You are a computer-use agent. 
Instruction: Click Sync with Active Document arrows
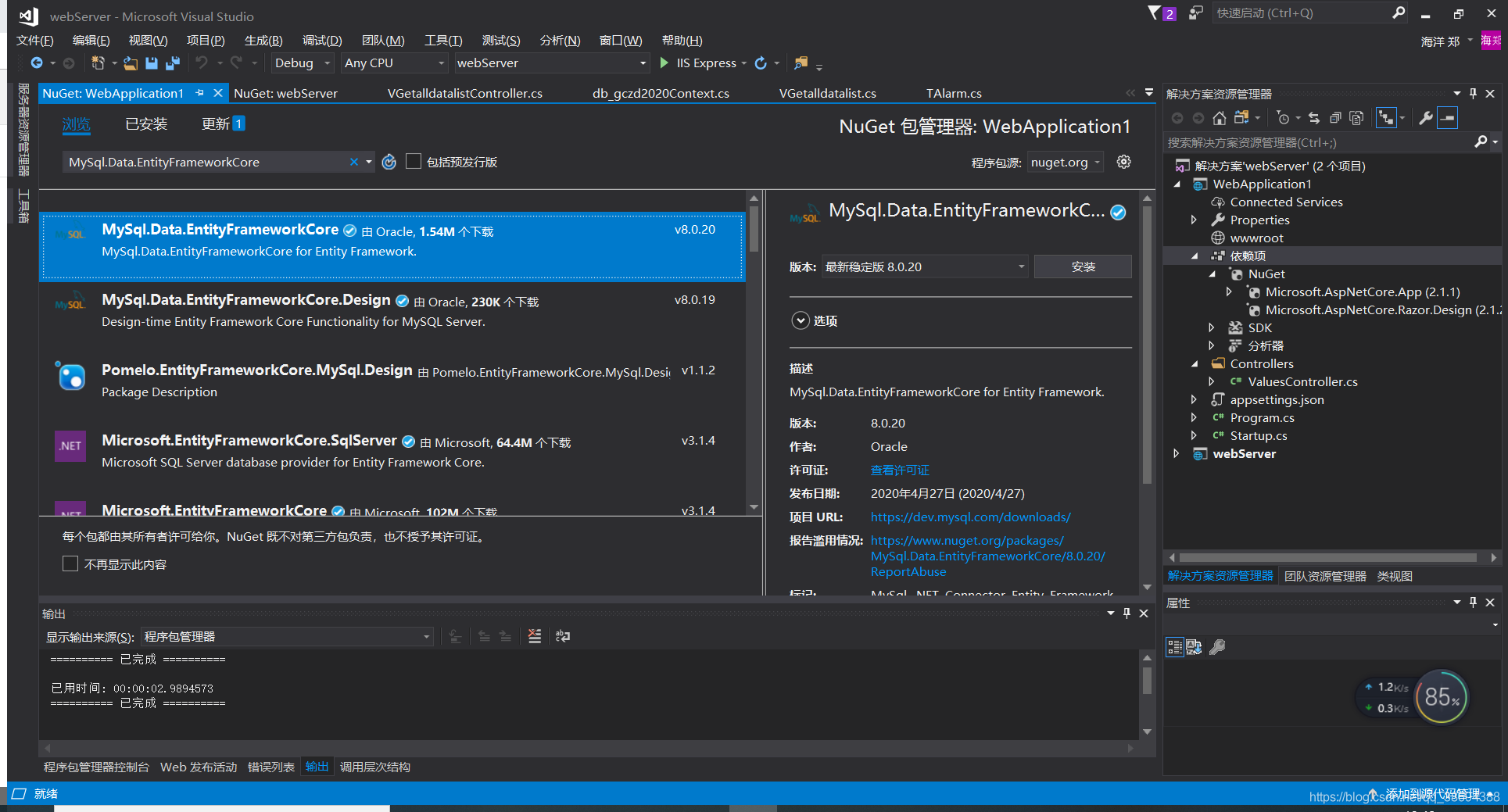pyautogui.click(x=1314, y=118)
